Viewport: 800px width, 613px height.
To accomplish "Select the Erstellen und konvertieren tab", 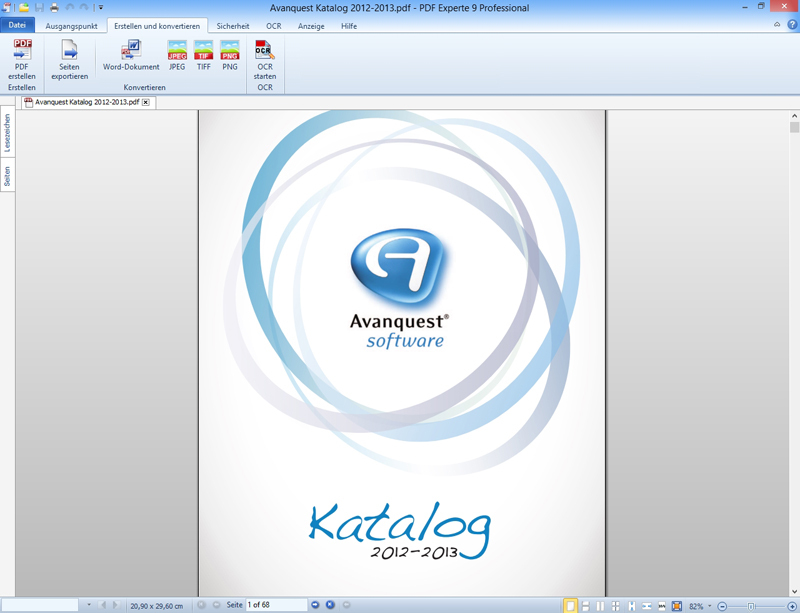I will point(157,26).
